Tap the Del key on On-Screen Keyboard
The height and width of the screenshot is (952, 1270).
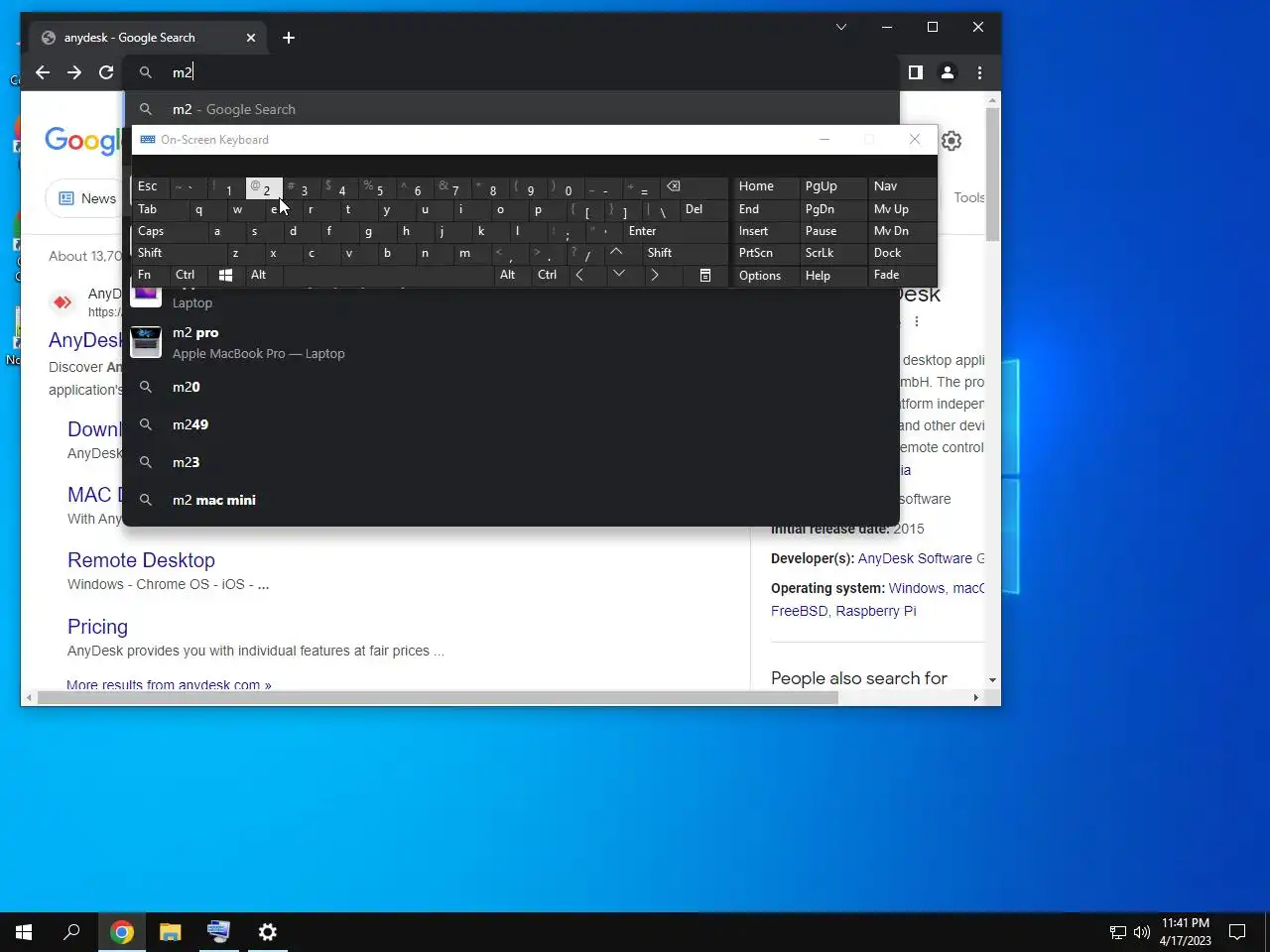tap(703, 209)
